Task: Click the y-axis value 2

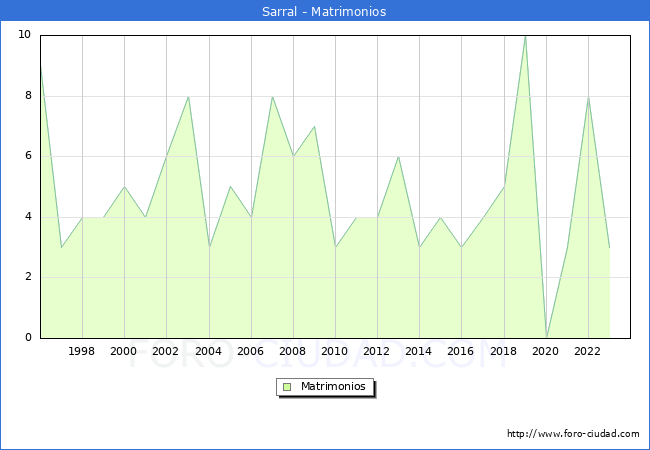Action: (x=28, y=276)
